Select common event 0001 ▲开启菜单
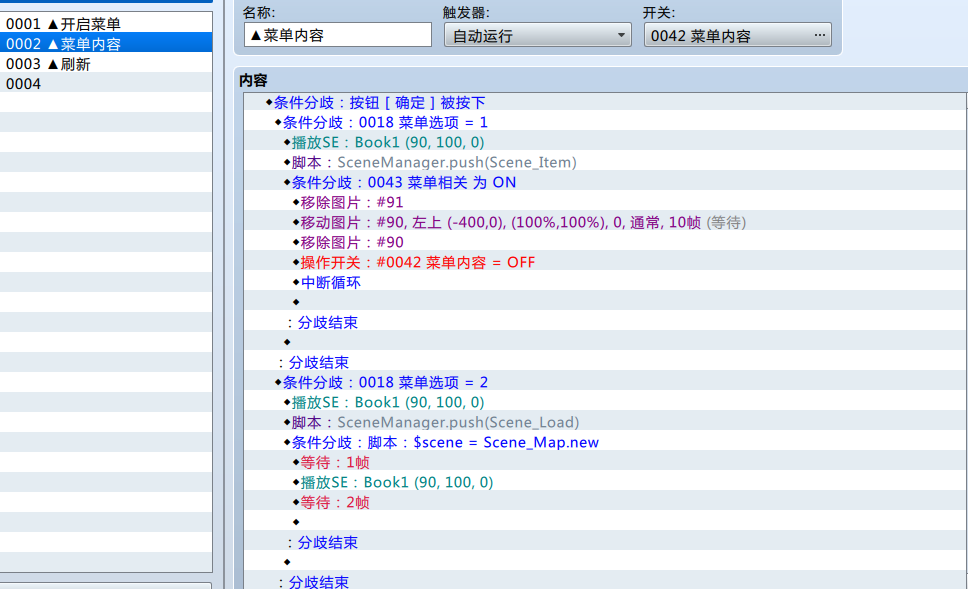The height and width of the screenshot is (589, 968). click(x=106, y=24)
